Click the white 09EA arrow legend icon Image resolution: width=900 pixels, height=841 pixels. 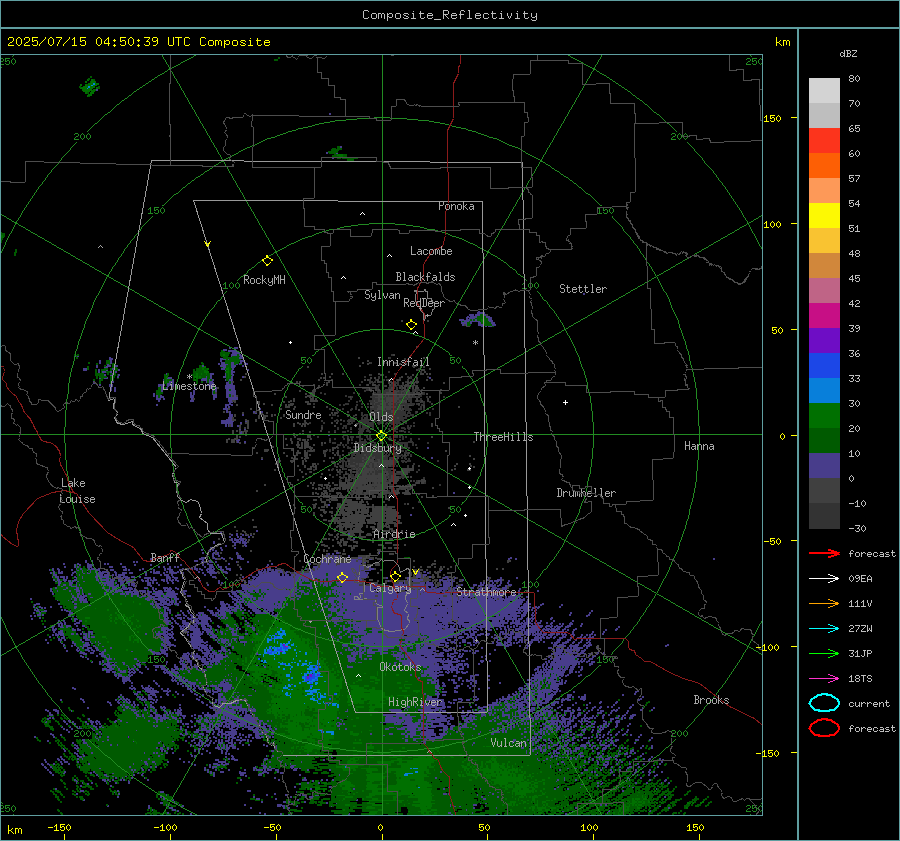(x=824, y=579)
